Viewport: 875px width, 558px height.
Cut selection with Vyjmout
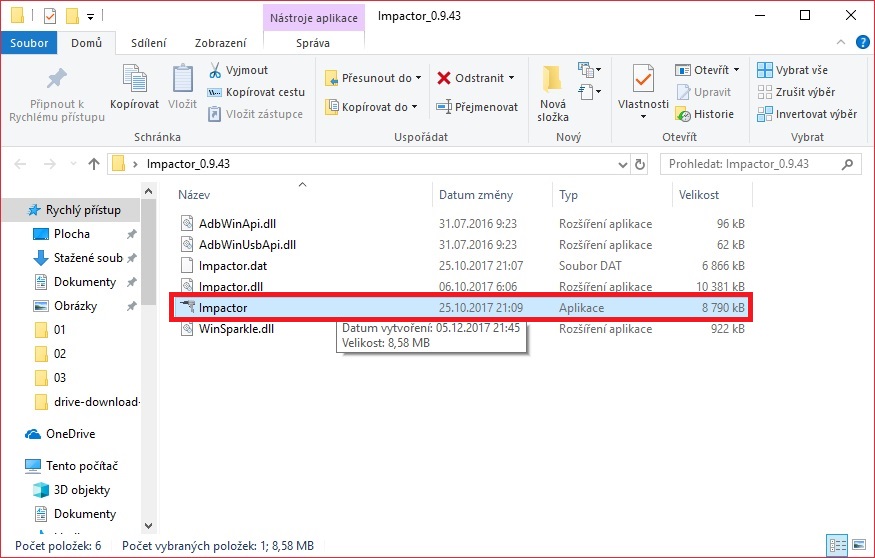click(238, 70)
